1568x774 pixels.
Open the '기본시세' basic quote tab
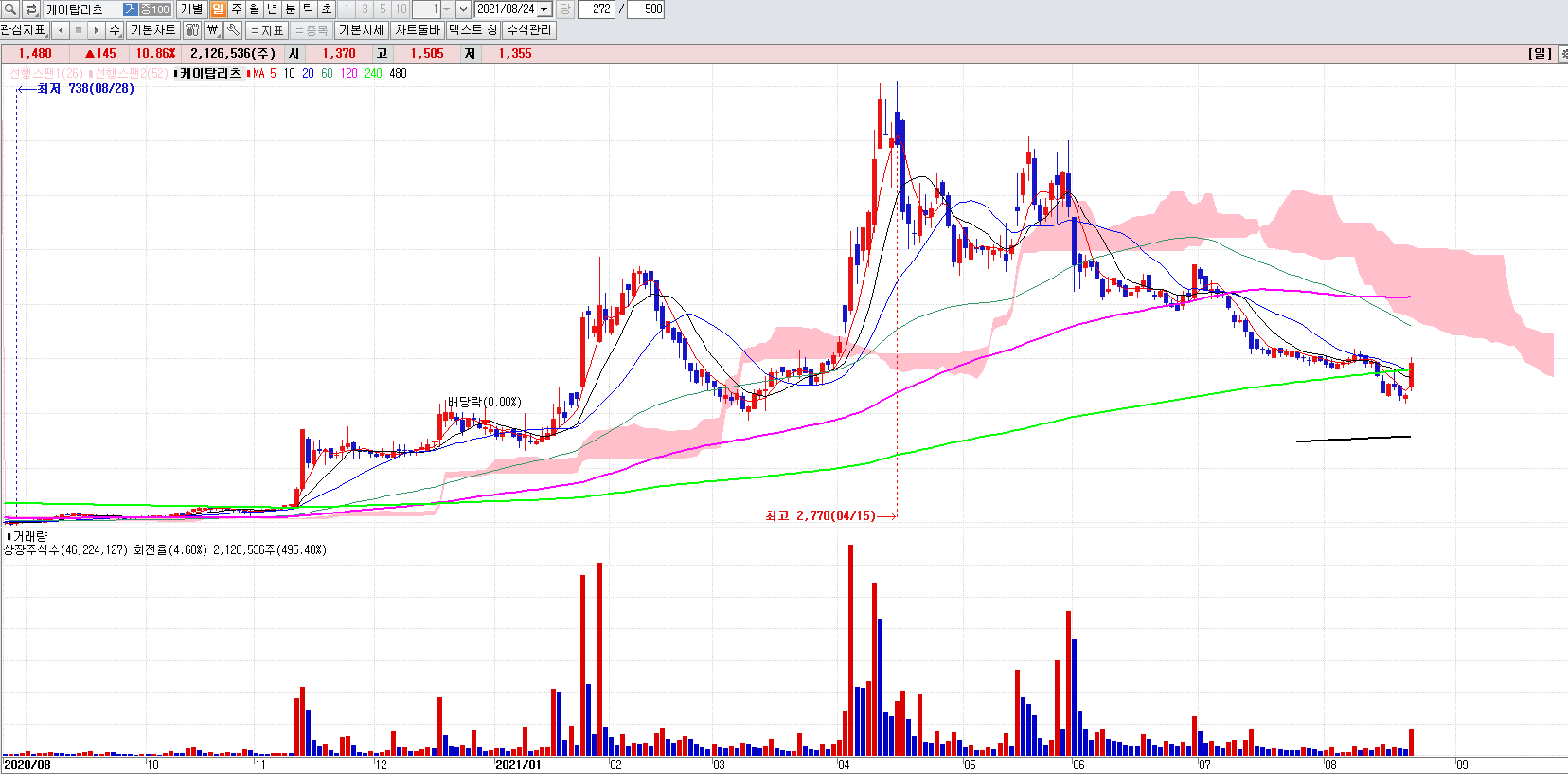tap(362, 30)
